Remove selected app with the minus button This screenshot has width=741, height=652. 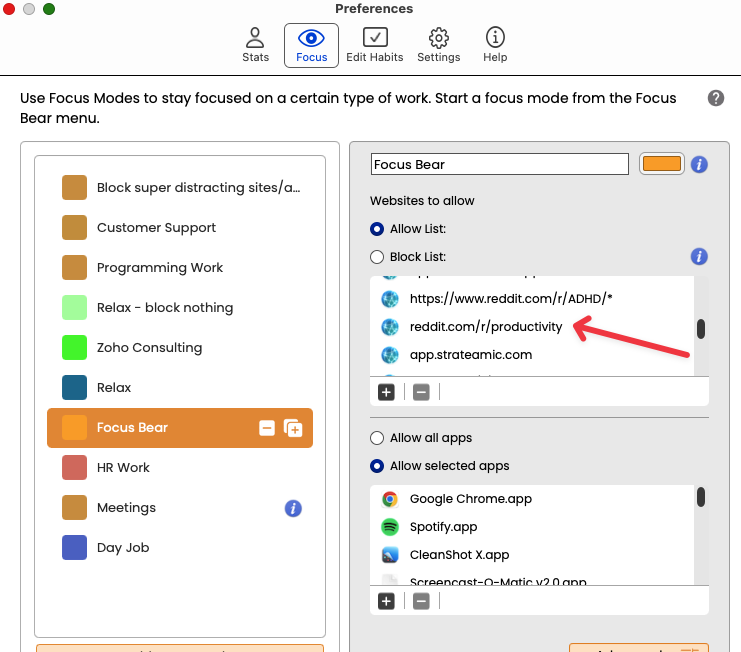421,601
